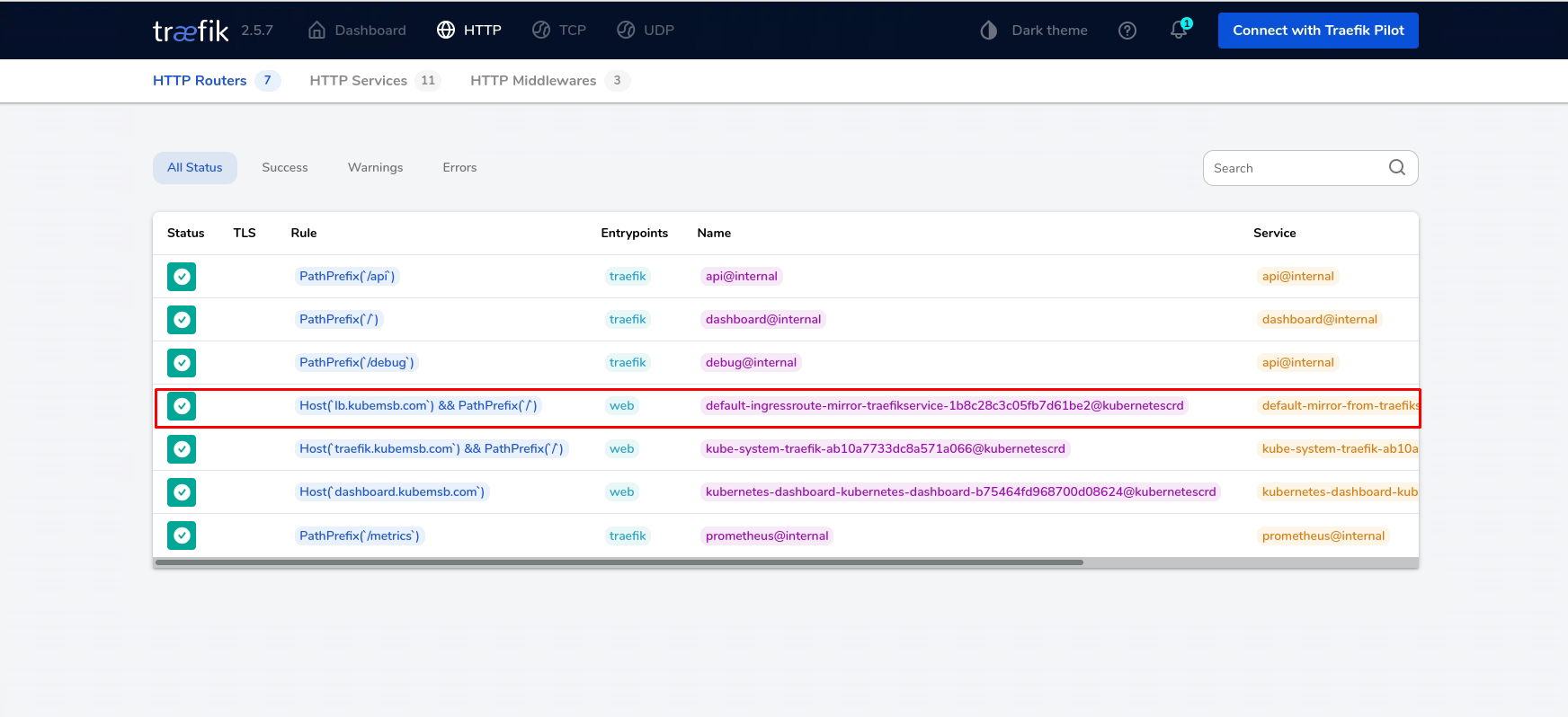Filter routers by Warnings status
Viewport: 1568px width, 717px height.
coord(375,168)
